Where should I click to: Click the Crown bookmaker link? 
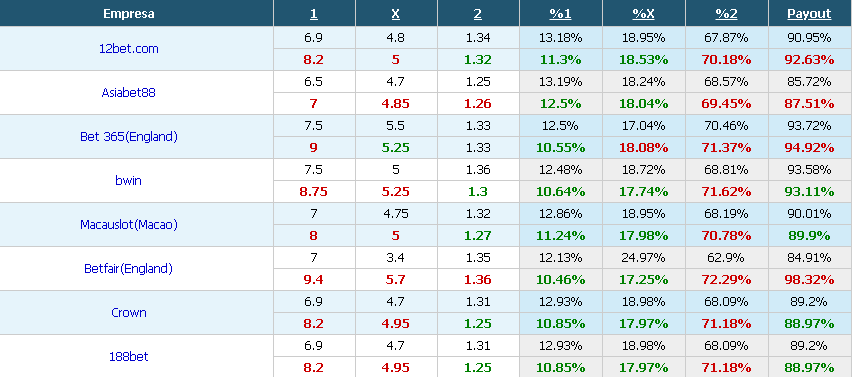[x=128, y=312]
